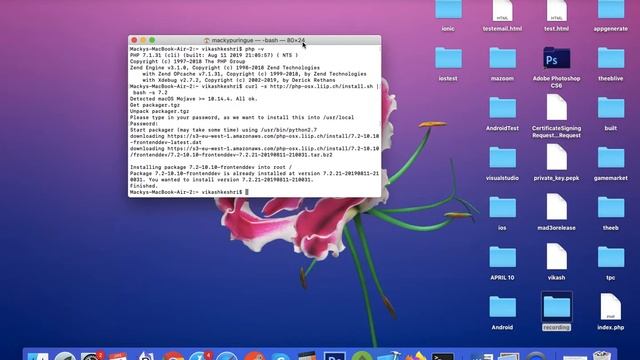
Task: Click the 'Please type in your password' line
Action: (x=242, y=118)
